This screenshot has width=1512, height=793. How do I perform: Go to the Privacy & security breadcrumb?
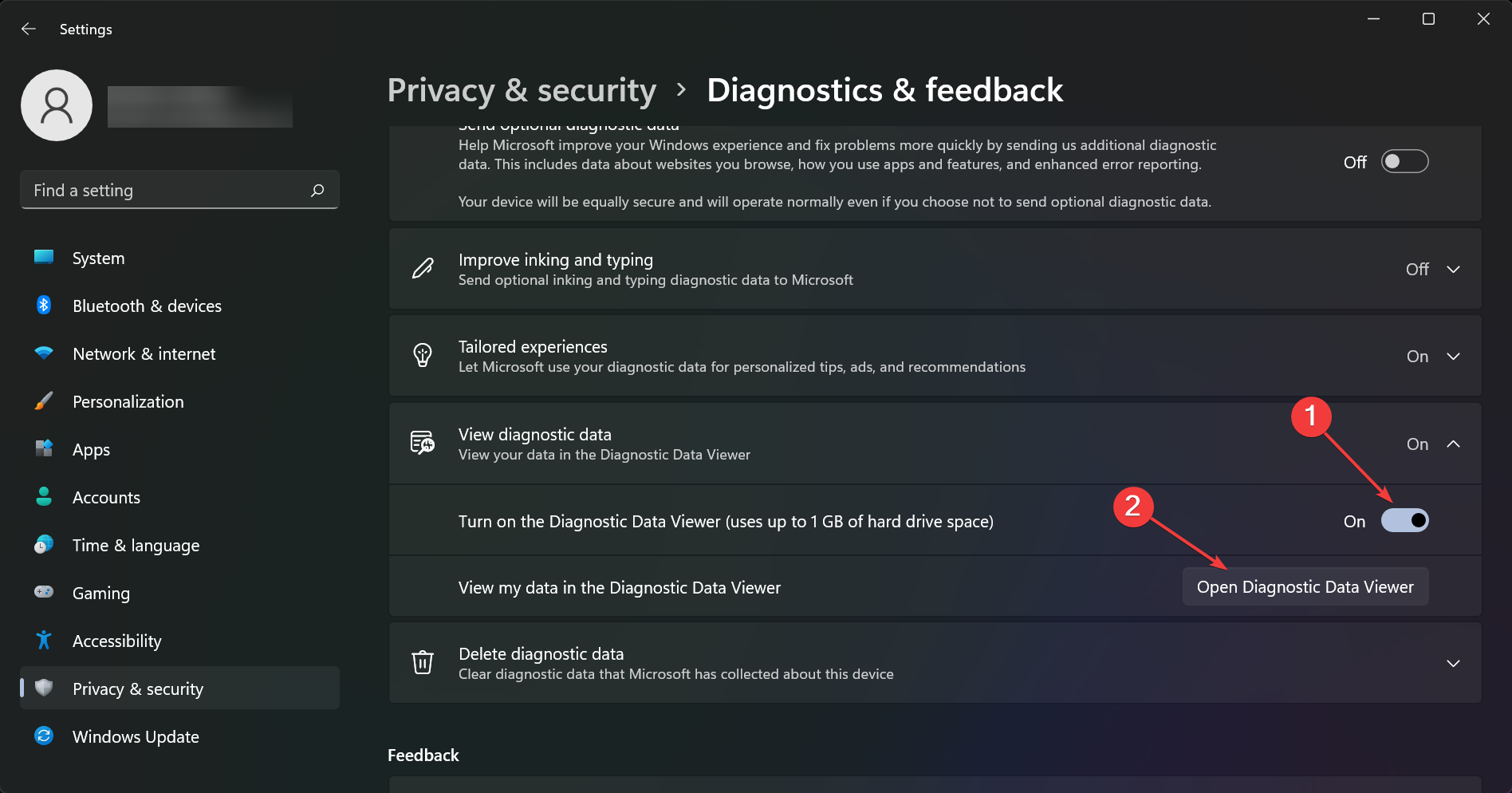coord(522,90)
